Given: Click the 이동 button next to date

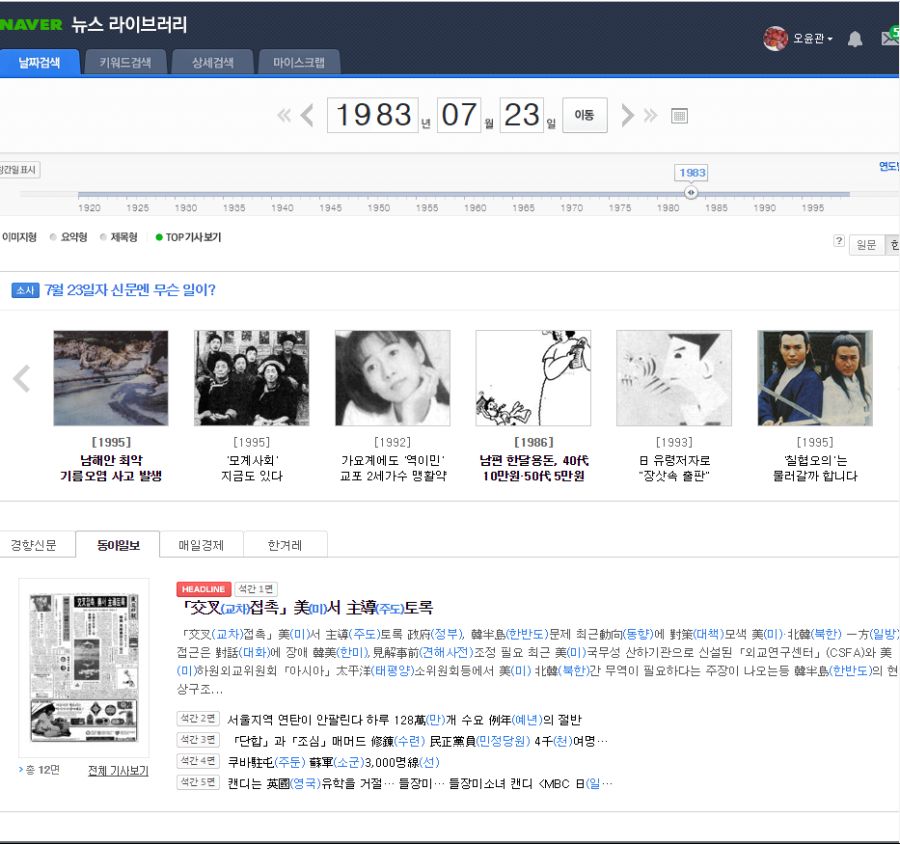Looking at the screenshot, I should pyautogui.click(x=584, y=115).
